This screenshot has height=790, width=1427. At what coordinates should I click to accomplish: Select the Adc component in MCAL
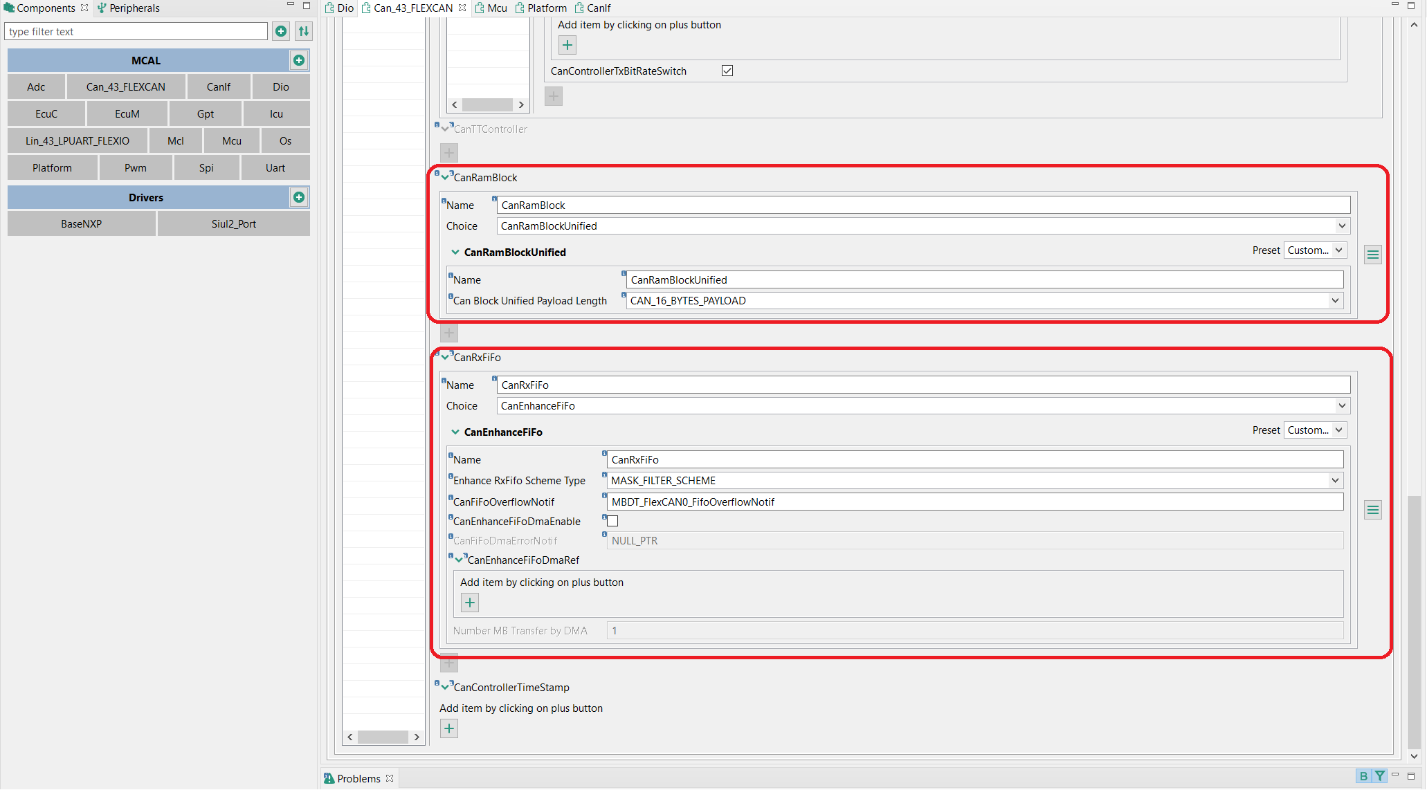pos(36,86)
